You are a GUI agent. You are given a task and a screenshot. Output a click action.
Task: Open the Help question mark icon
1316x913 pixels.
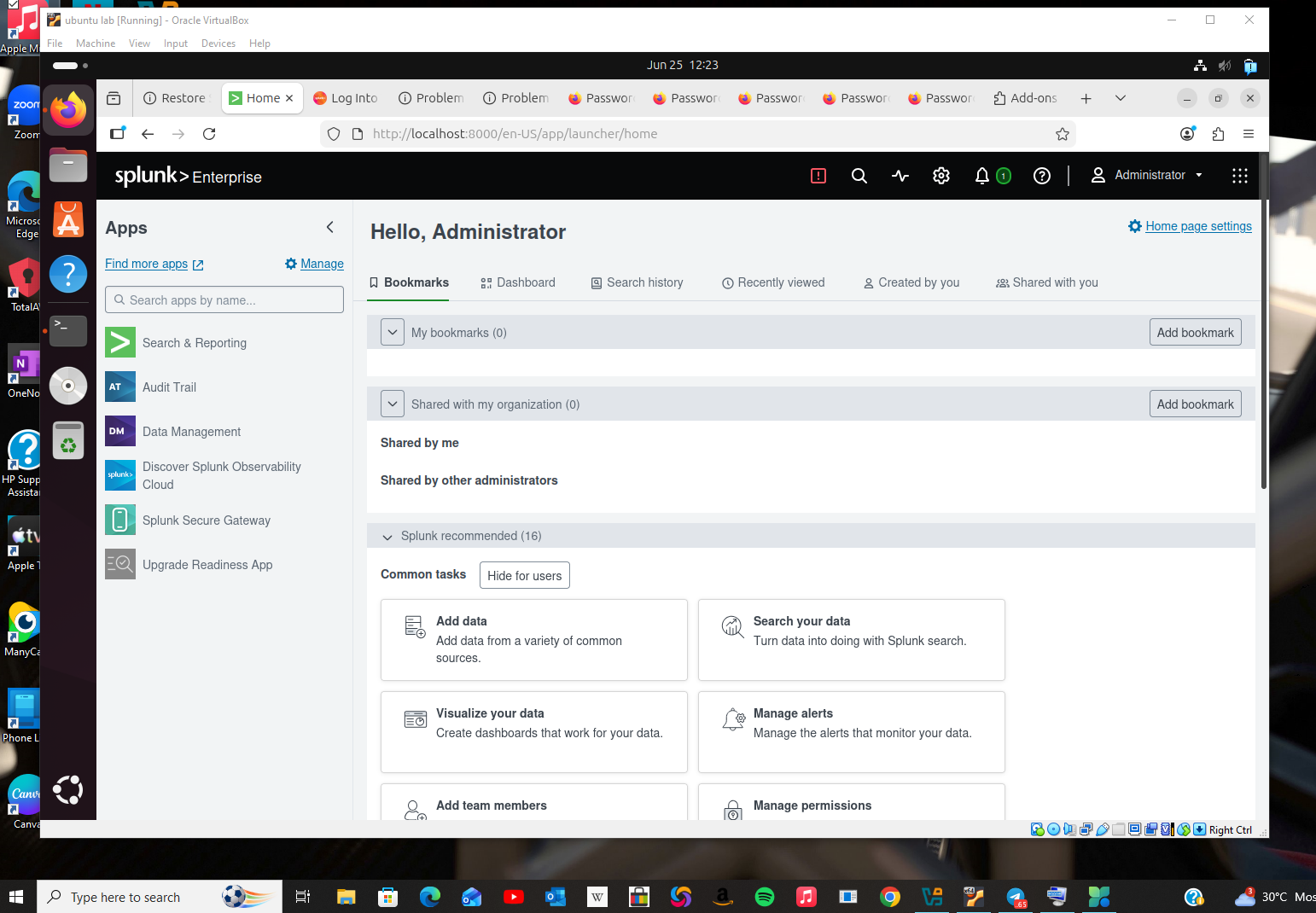pos(1041,176)
